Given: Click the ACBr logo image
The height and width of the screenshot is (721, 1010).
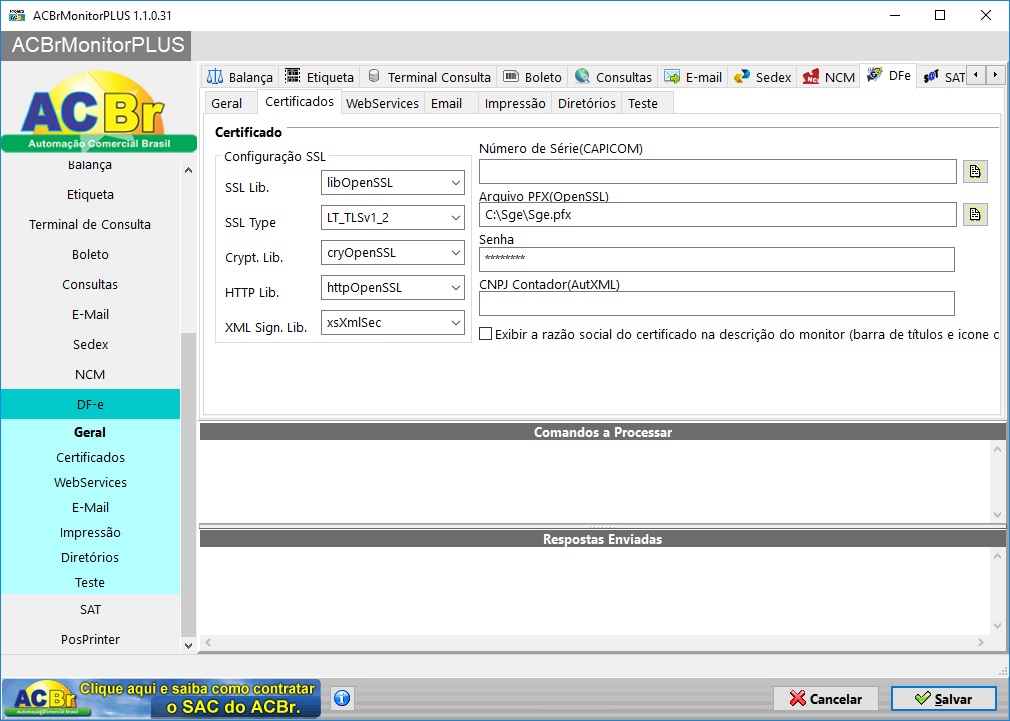Looking at the screenshot, I should point(99,112).
